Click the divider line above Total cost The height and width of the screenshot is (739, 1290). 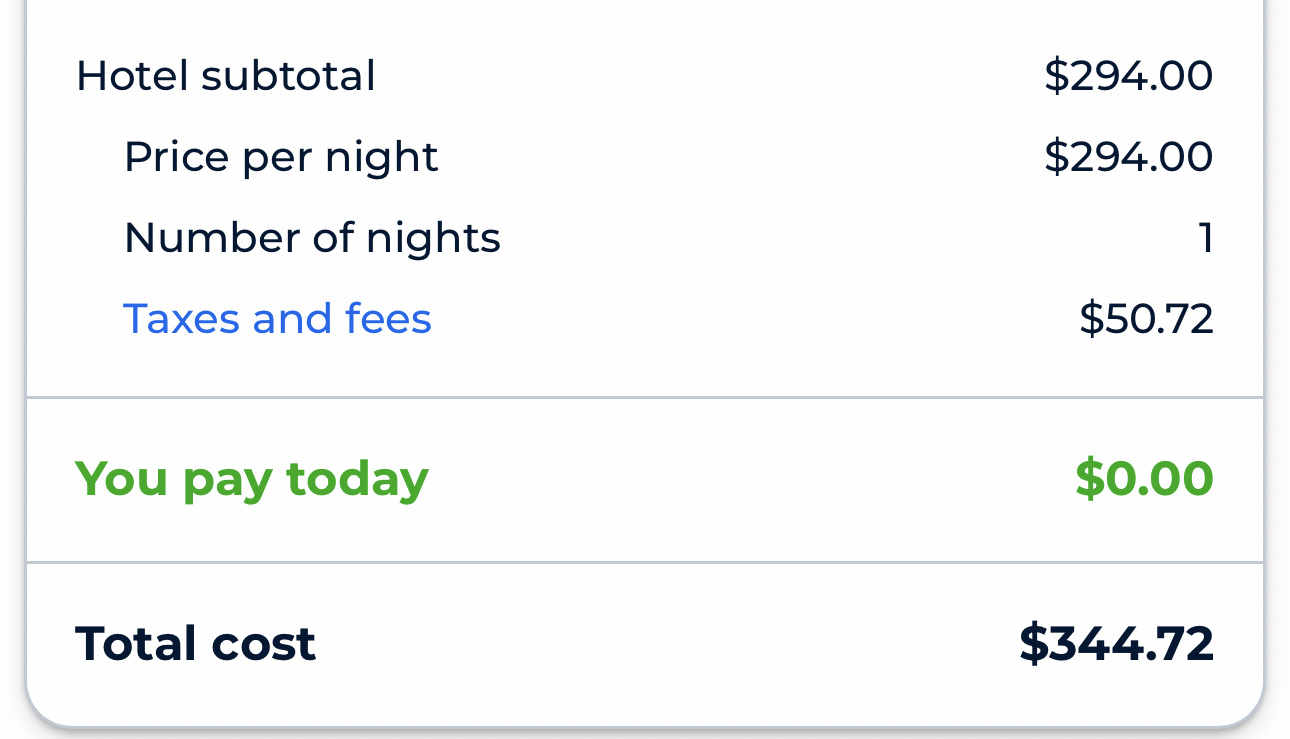[645, 563]
